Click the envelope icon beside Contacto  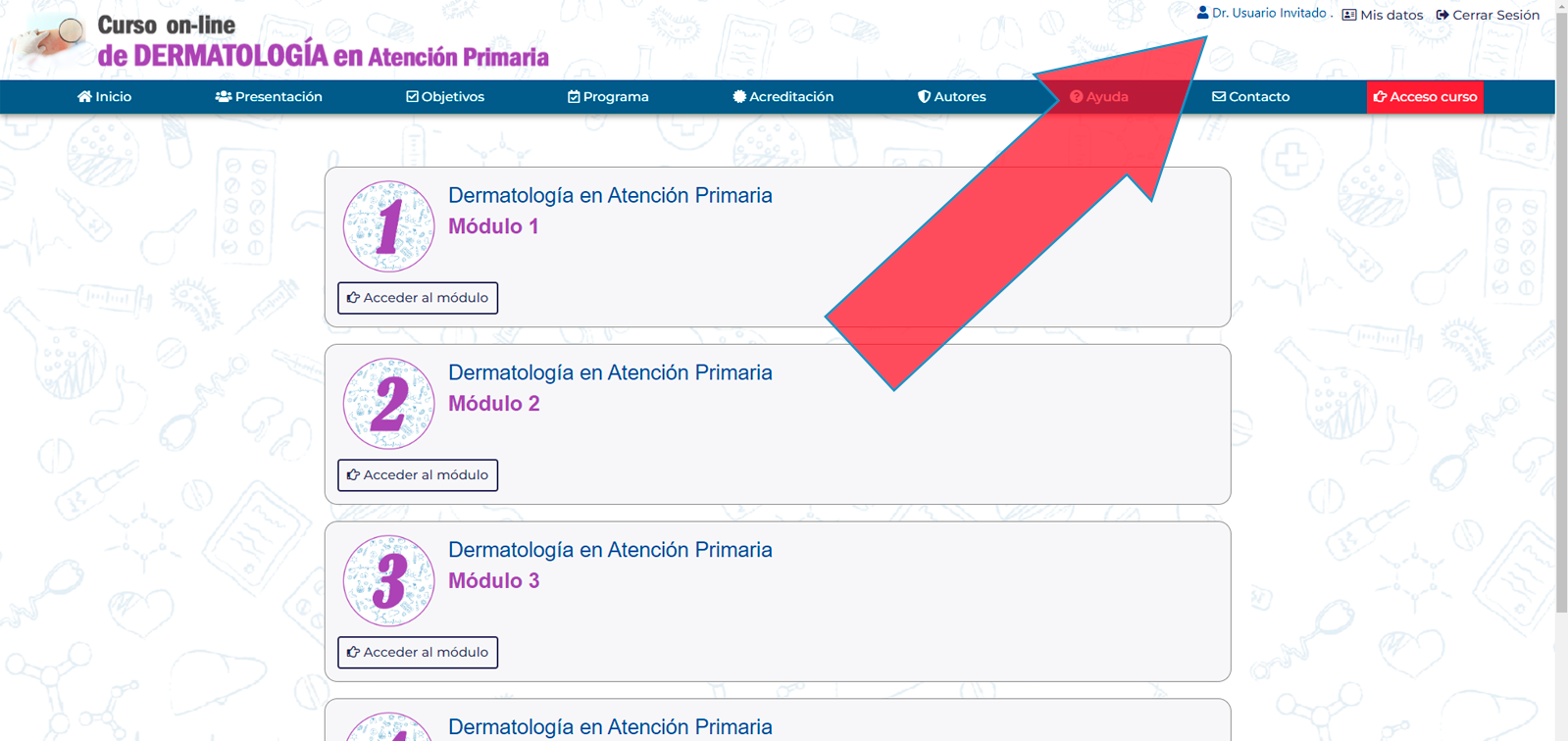[x=1219, y=97]
